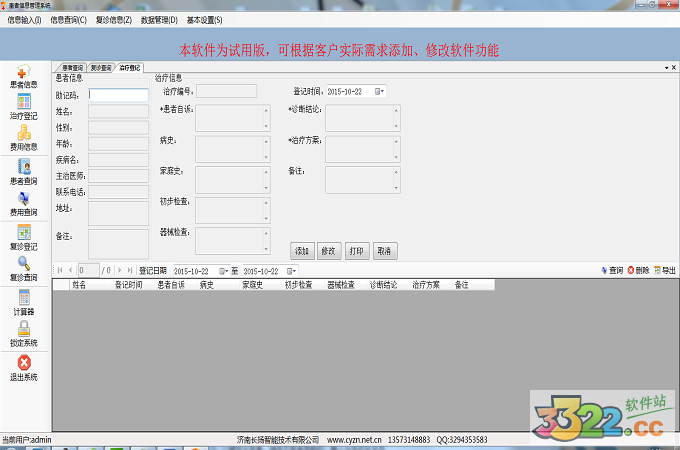Image resolution: width=680 pixels, height=450 pixels.
Task: Go to next record navigator arrow
Action: coord(120,270)
